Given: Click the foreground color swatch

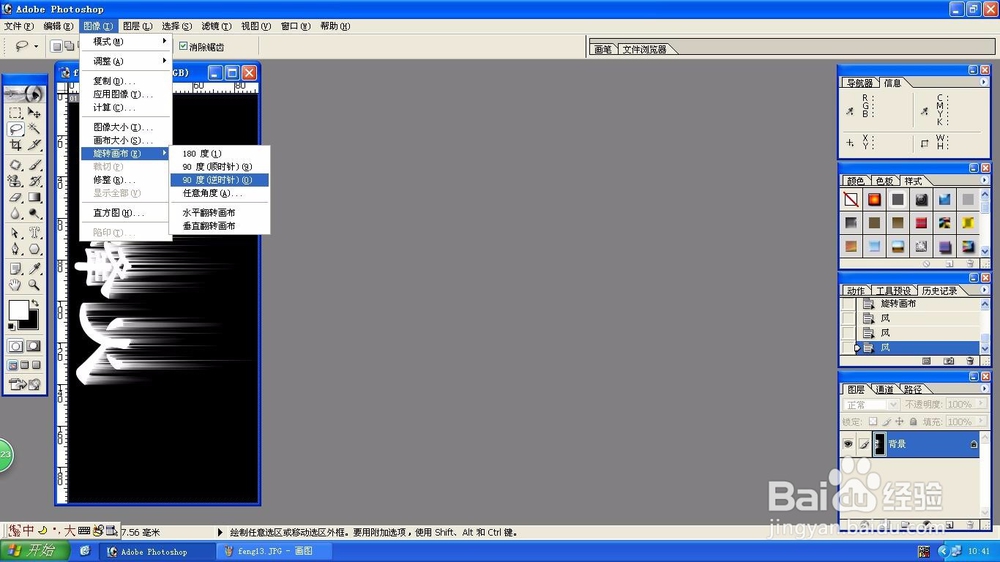Looking at the screenshot, I should (x=18, y=310).
